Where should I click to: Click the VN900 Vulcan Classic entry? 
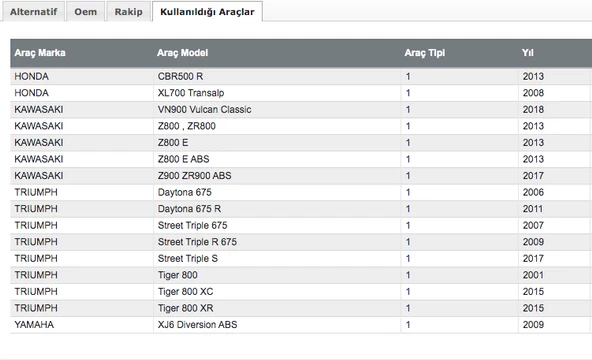[x=204, y=110]
